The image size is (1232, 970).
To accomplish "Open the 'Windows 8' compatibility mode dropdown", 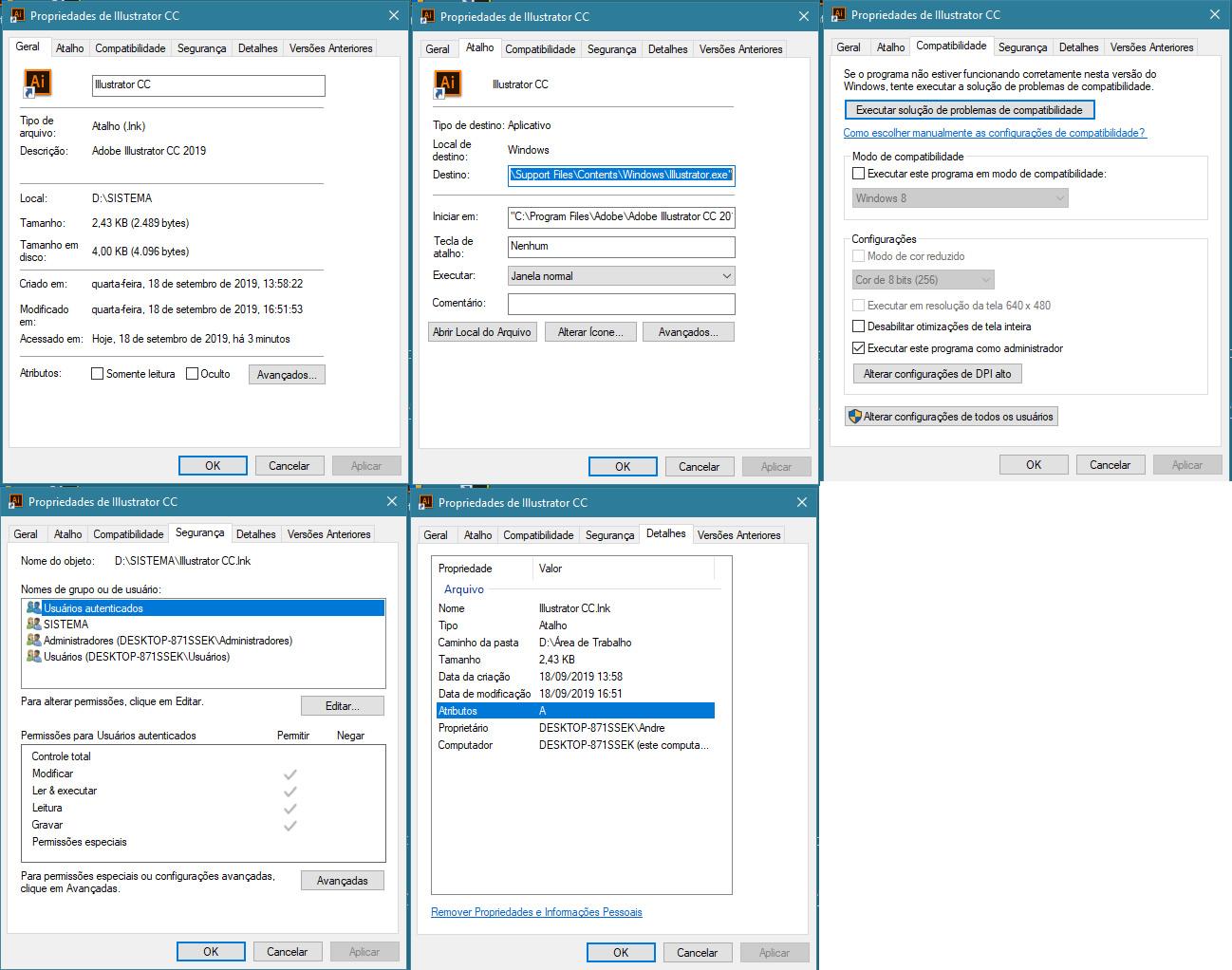I will [x=961, y=198].
